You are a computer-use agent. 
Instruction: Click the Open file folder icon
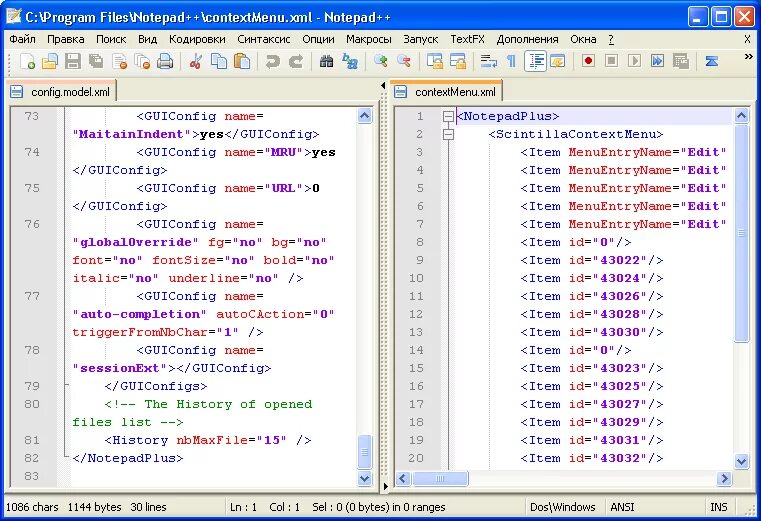[50, 61]
